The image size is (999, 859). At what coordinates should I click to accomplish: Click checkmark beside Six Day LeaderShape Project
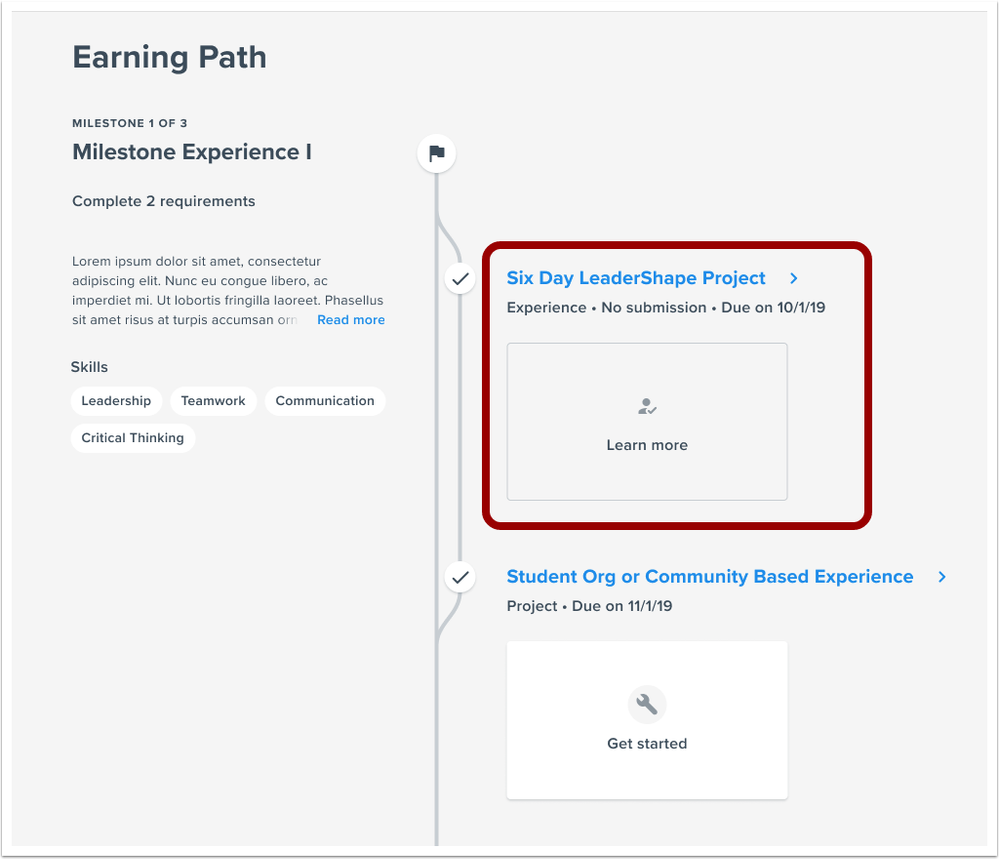[460, 279]
